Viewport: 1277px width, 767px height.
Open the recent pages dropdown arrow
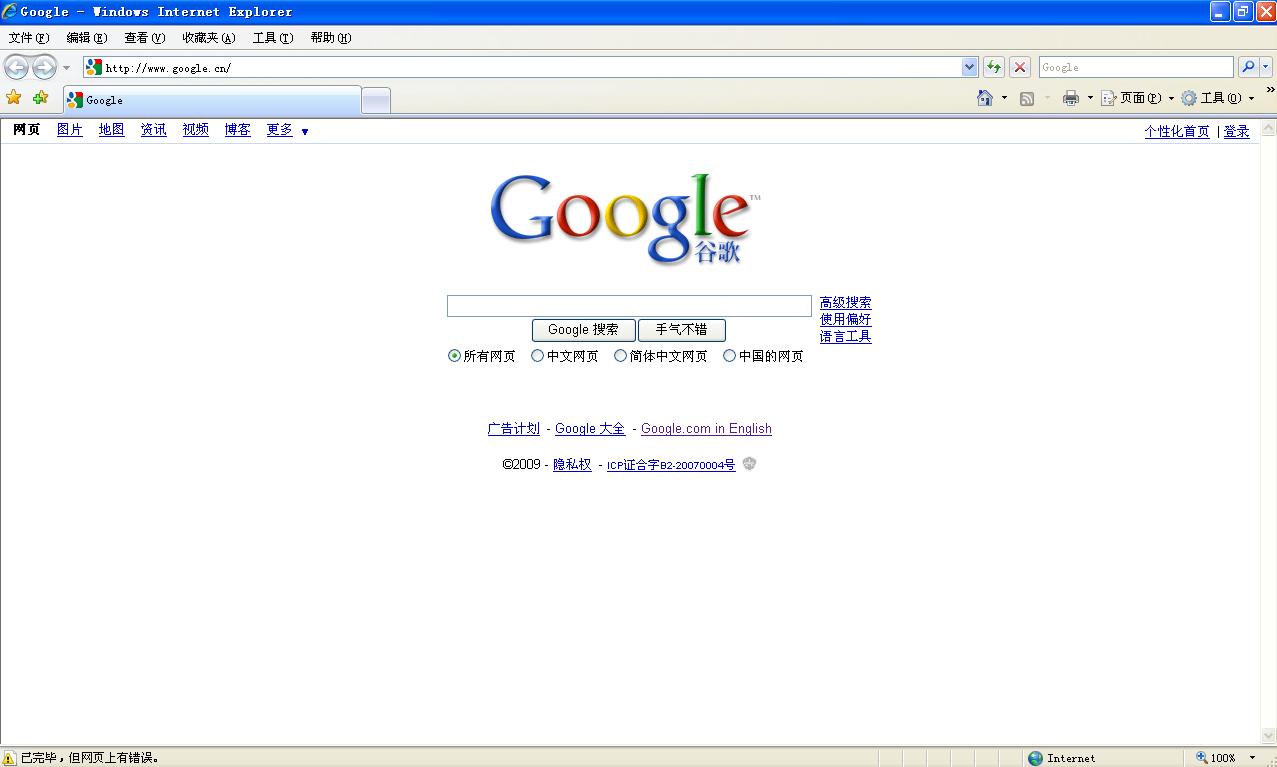click(x=67, y=68)
